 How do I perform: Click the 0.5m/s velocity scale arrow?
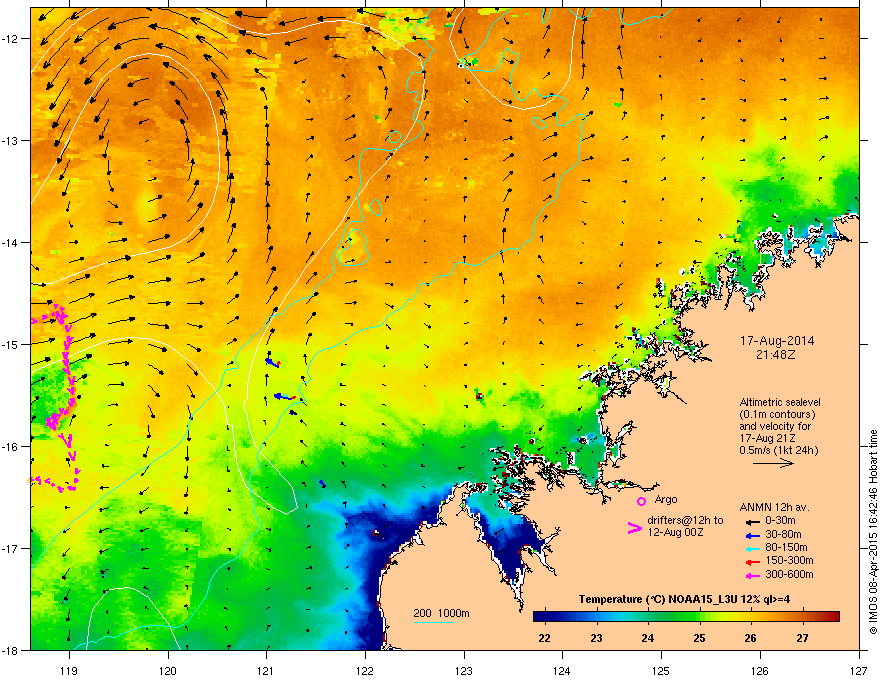(x=773, y=463)
